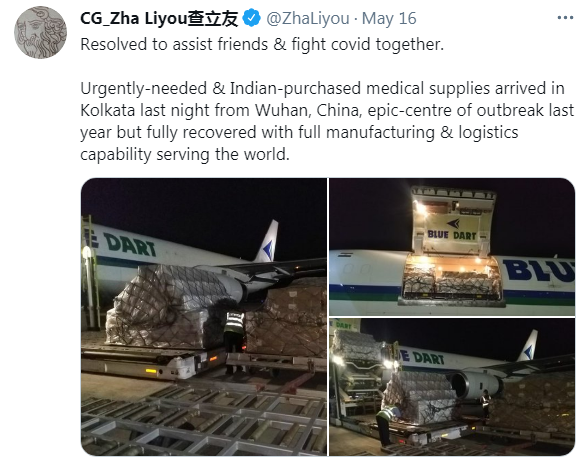Click the Blue Dart logo on the raised cargo door
Viewport: 585px width, 466px height.
453,230
